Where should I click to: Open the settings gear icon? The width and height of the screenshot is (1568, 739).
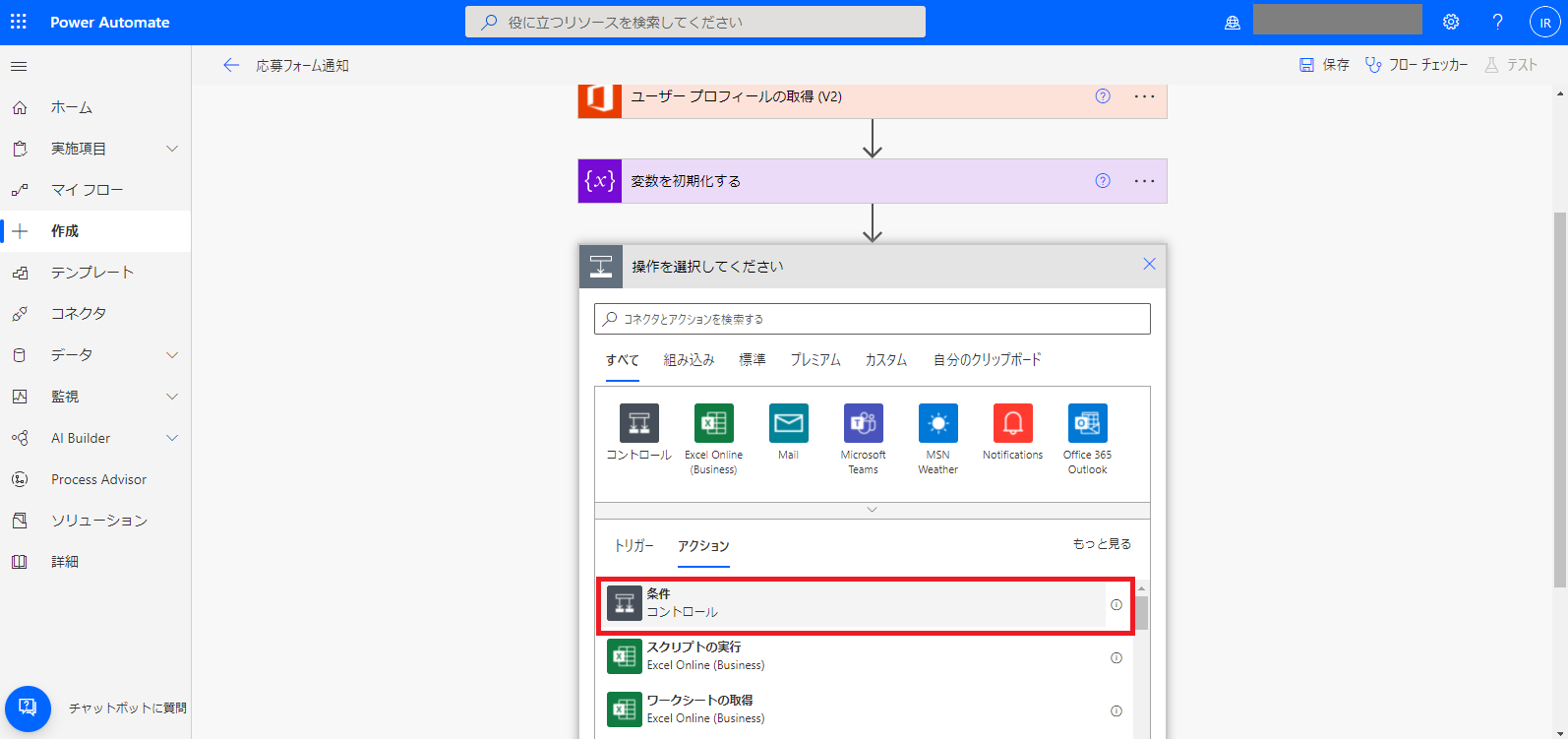tap(1451, 22)
